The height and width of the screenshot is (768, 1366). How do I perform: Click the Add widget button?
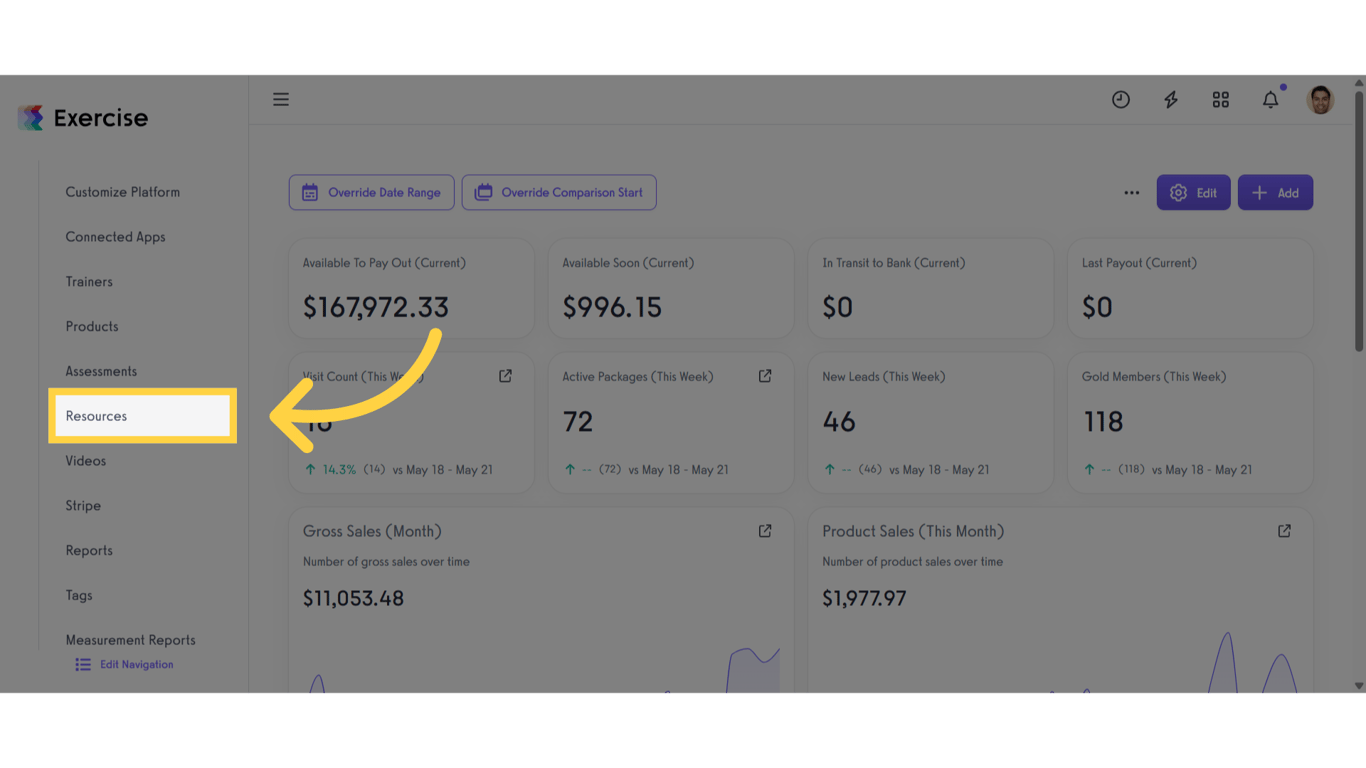point(1275,193)
